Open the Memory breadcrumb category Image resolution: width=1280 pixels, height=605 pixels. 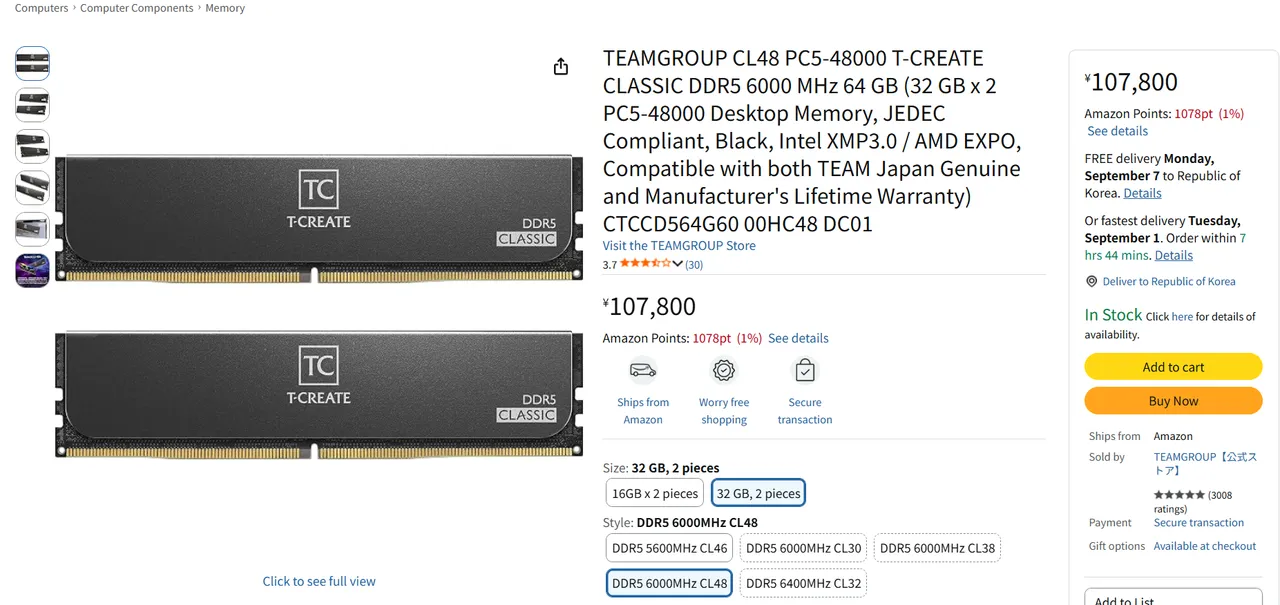[225, 8]
